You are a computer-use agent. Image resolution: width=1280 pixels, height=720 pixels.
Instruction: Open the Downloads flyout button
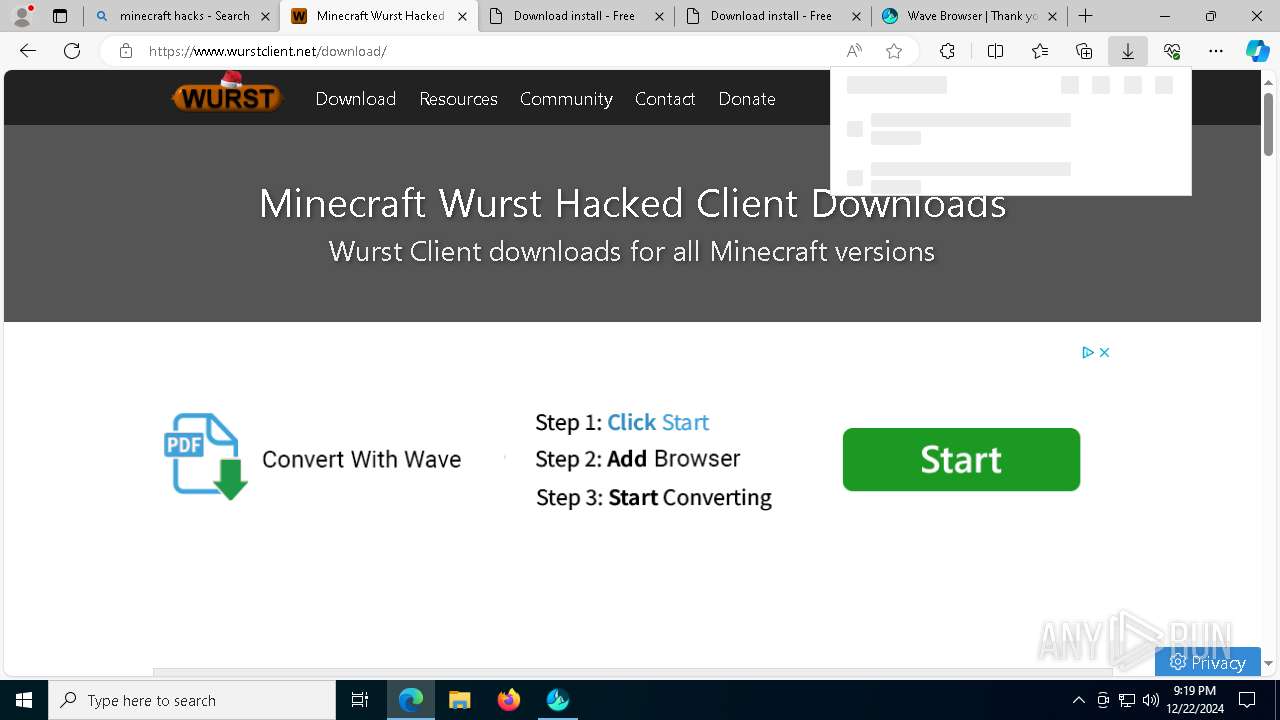tap(1128, 51)
